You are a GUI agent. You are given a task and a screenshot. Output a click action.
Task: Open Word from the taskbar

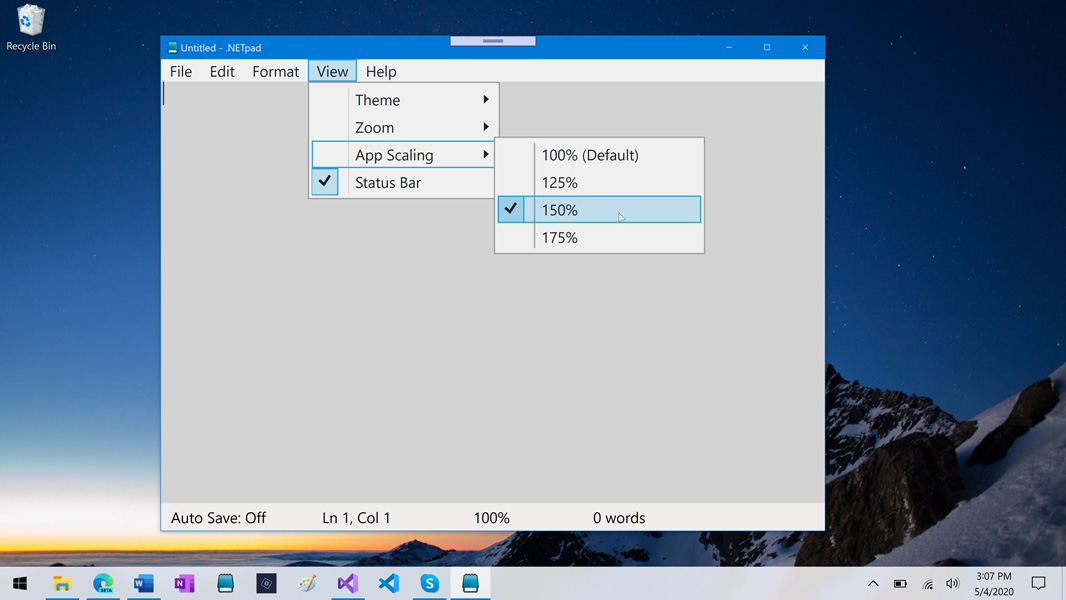(x=144, y=583)
